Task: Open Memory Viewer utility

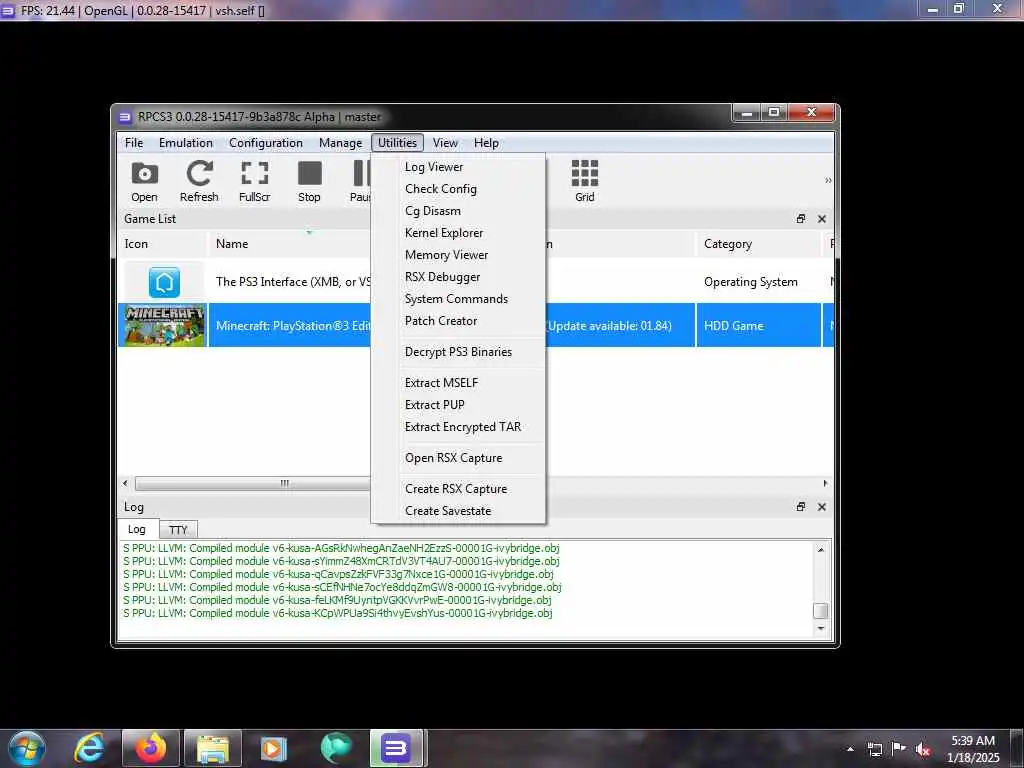Action: tap(458, 255)
